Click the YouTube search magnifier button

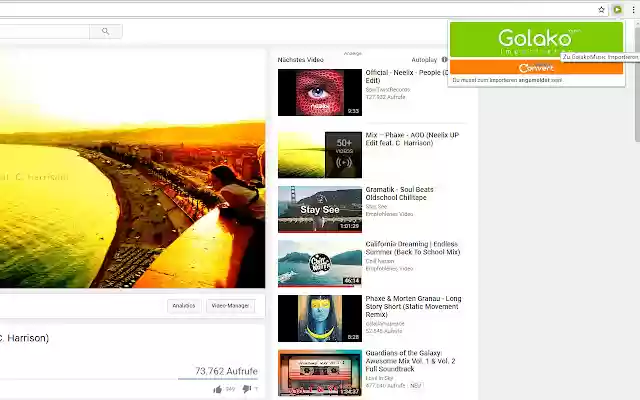click(106, 31)
